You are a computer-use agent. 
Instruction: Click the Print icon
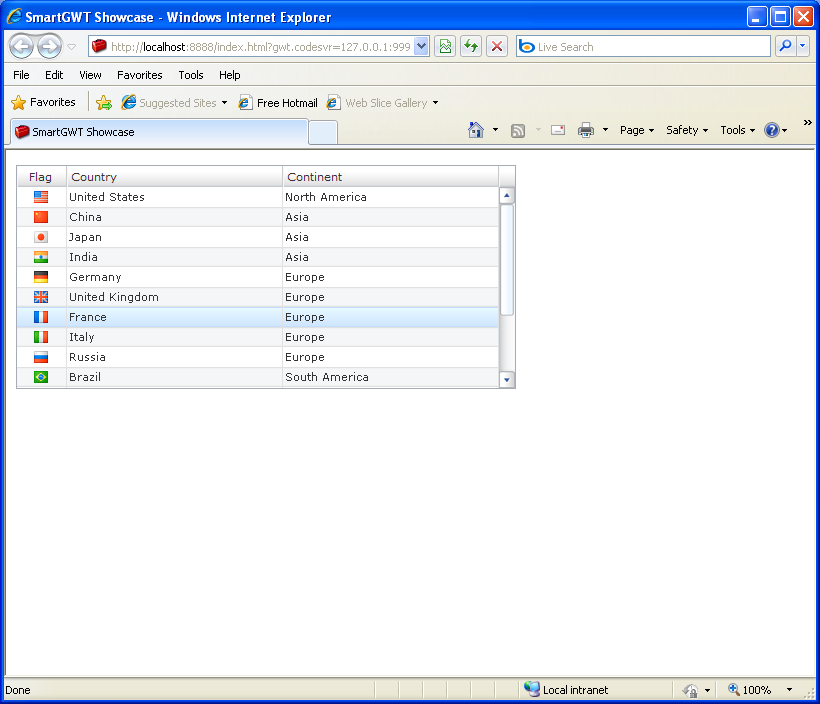click(x=586, y=130)
